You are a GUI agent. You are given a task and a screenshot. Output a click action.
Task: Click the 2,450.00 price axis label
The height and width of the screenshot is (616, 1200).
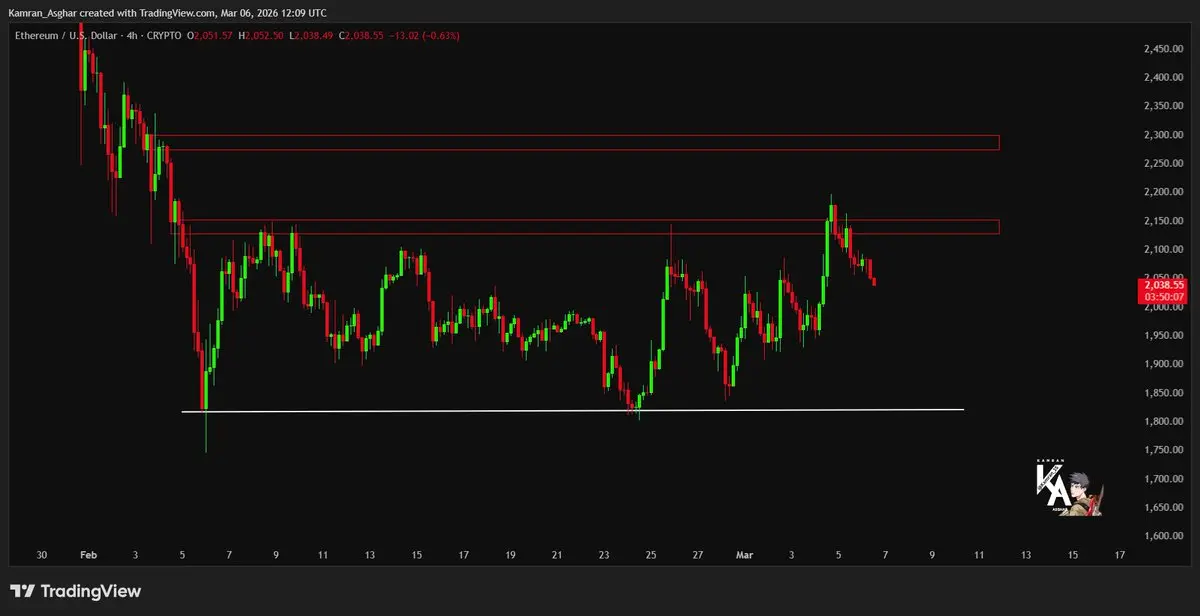(1163, 48)
